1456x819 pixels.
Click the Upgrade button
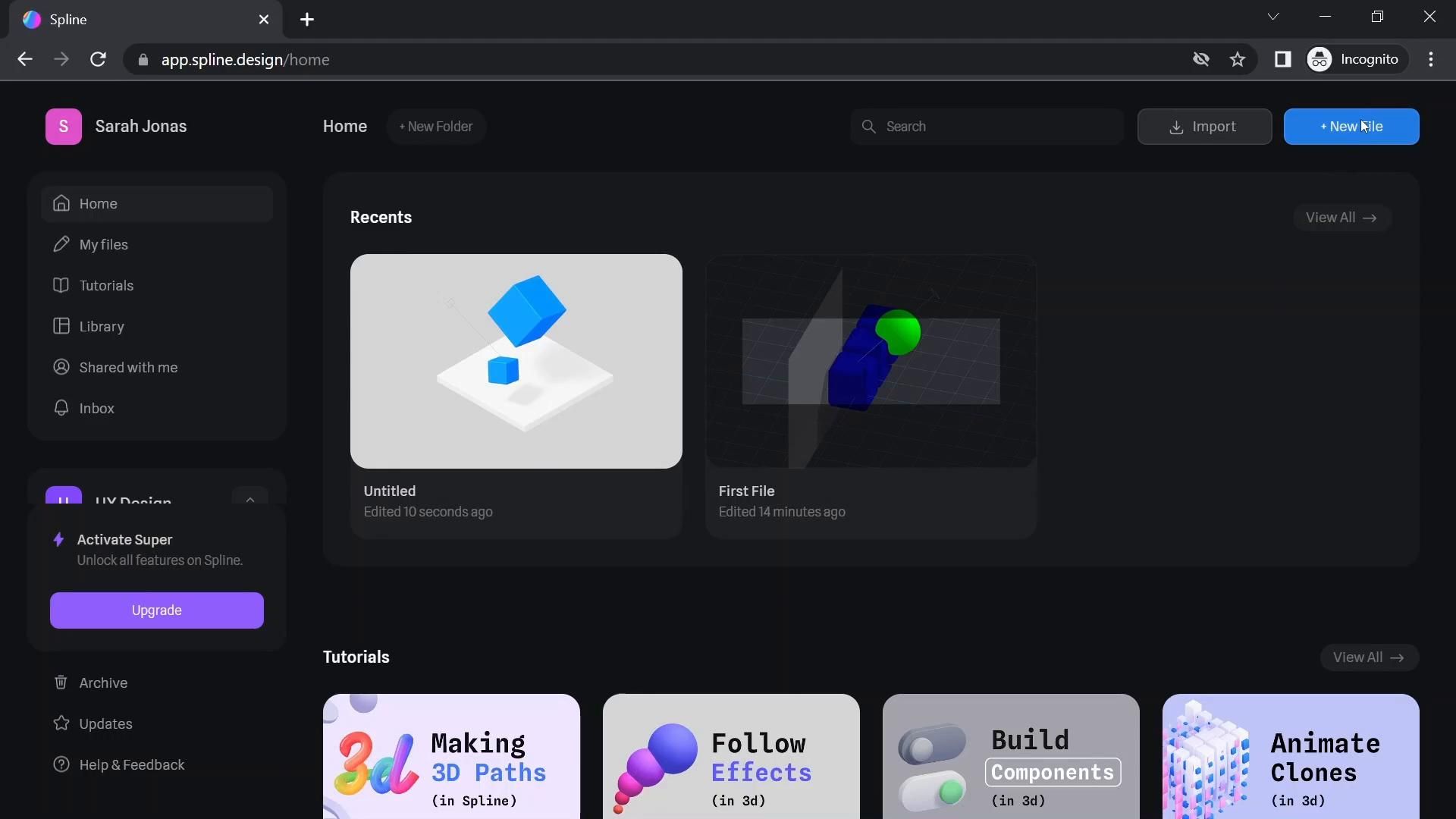(157, 610)
